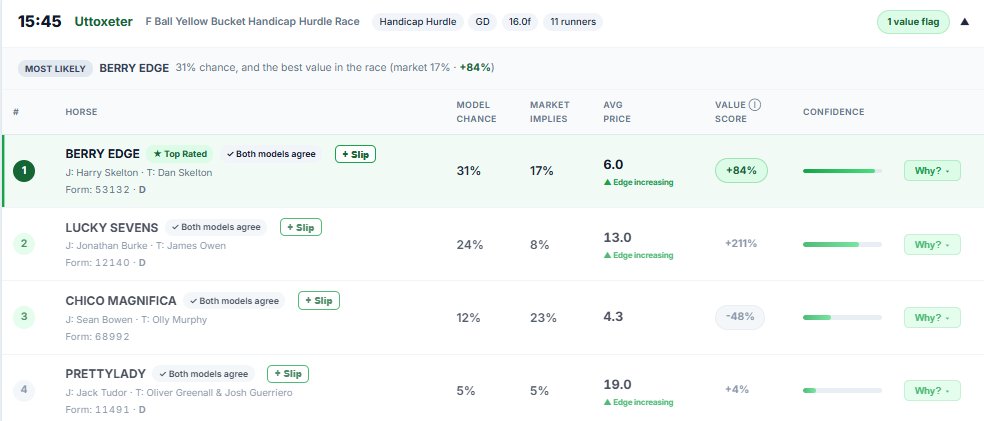Click Form: 53132 line
This screenshot has height=421, width=984.
[105, 189]
